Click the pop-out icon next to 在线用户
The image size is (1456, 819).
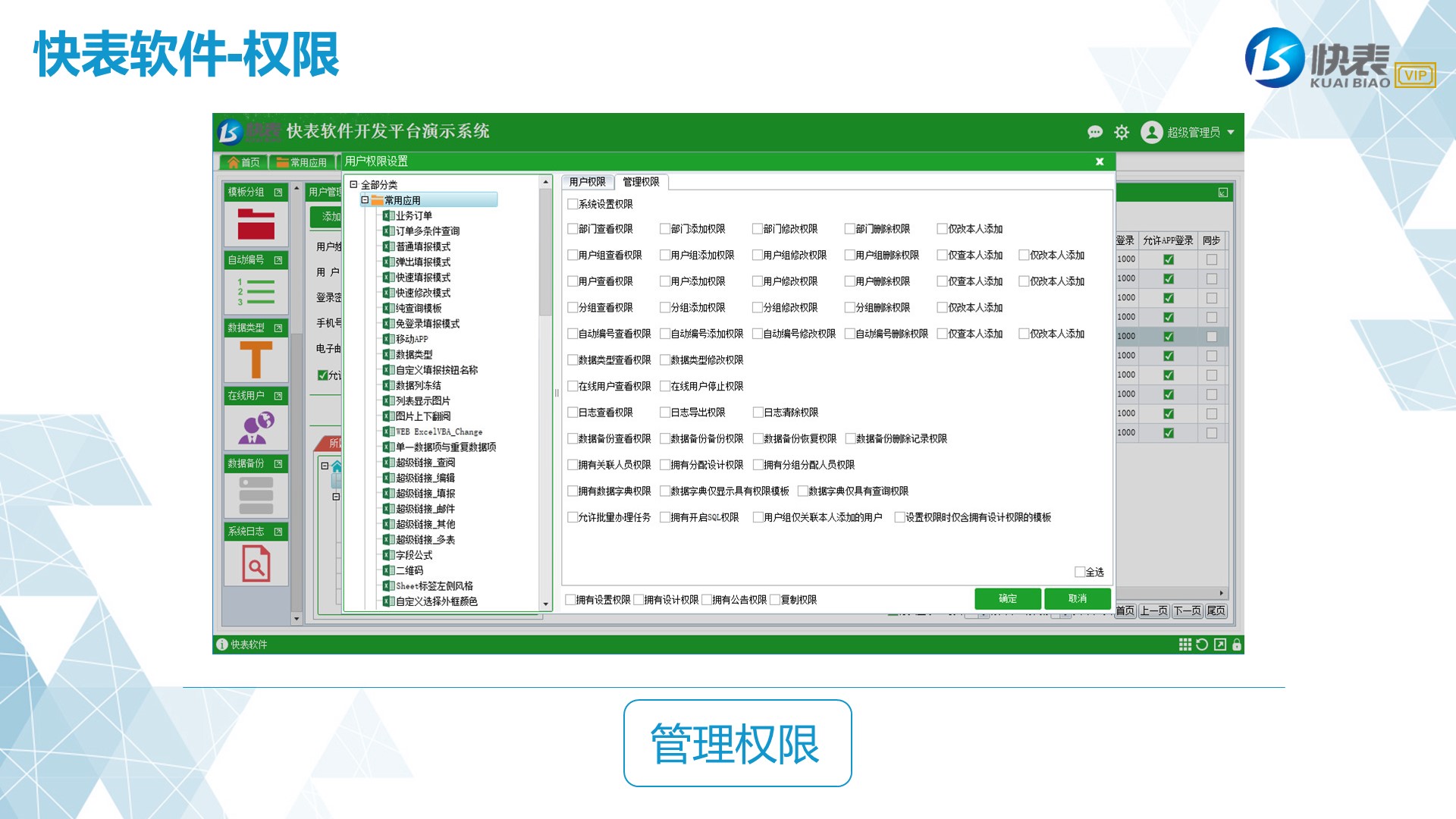click(x=278, y=396)
